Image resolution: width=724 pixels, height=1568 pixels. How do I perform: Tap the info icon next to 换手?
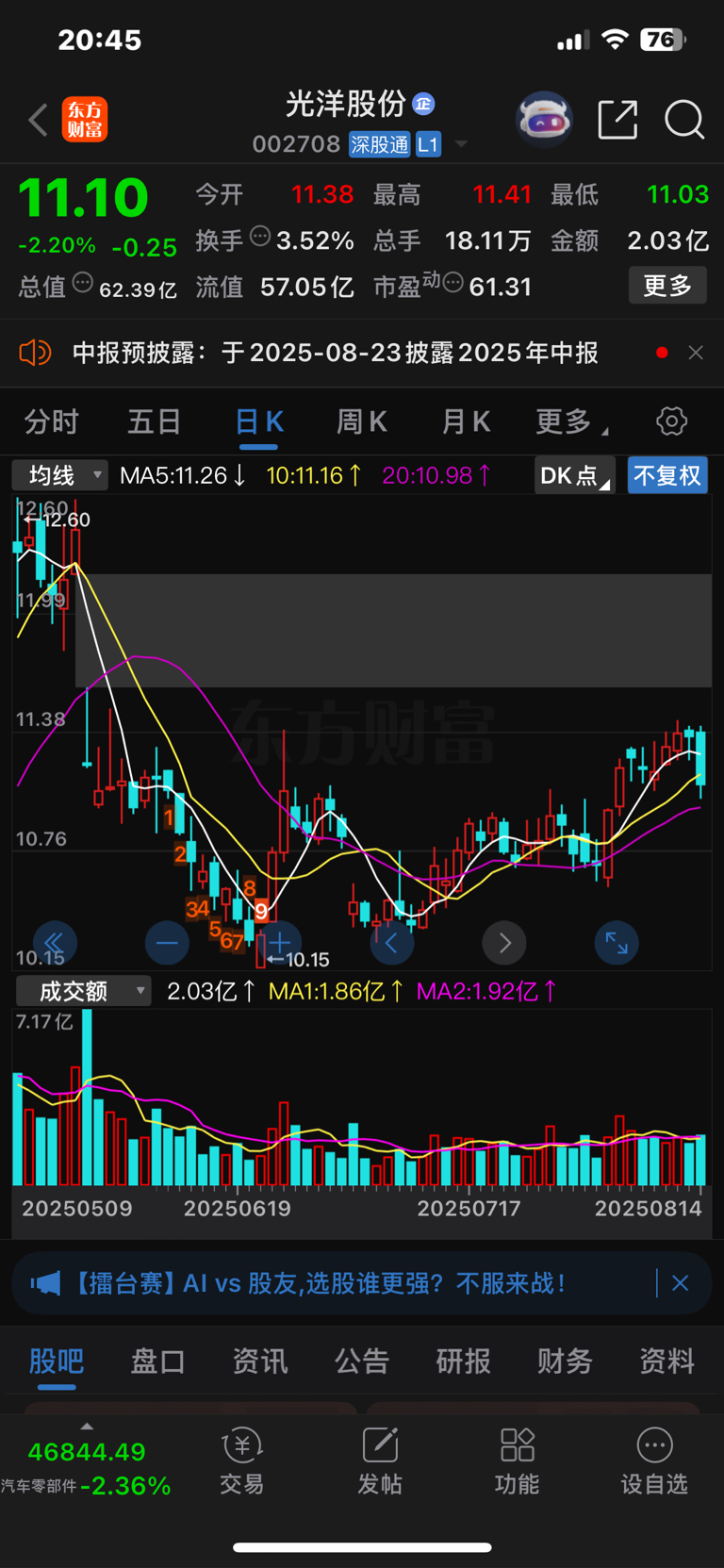pos(260,237)
